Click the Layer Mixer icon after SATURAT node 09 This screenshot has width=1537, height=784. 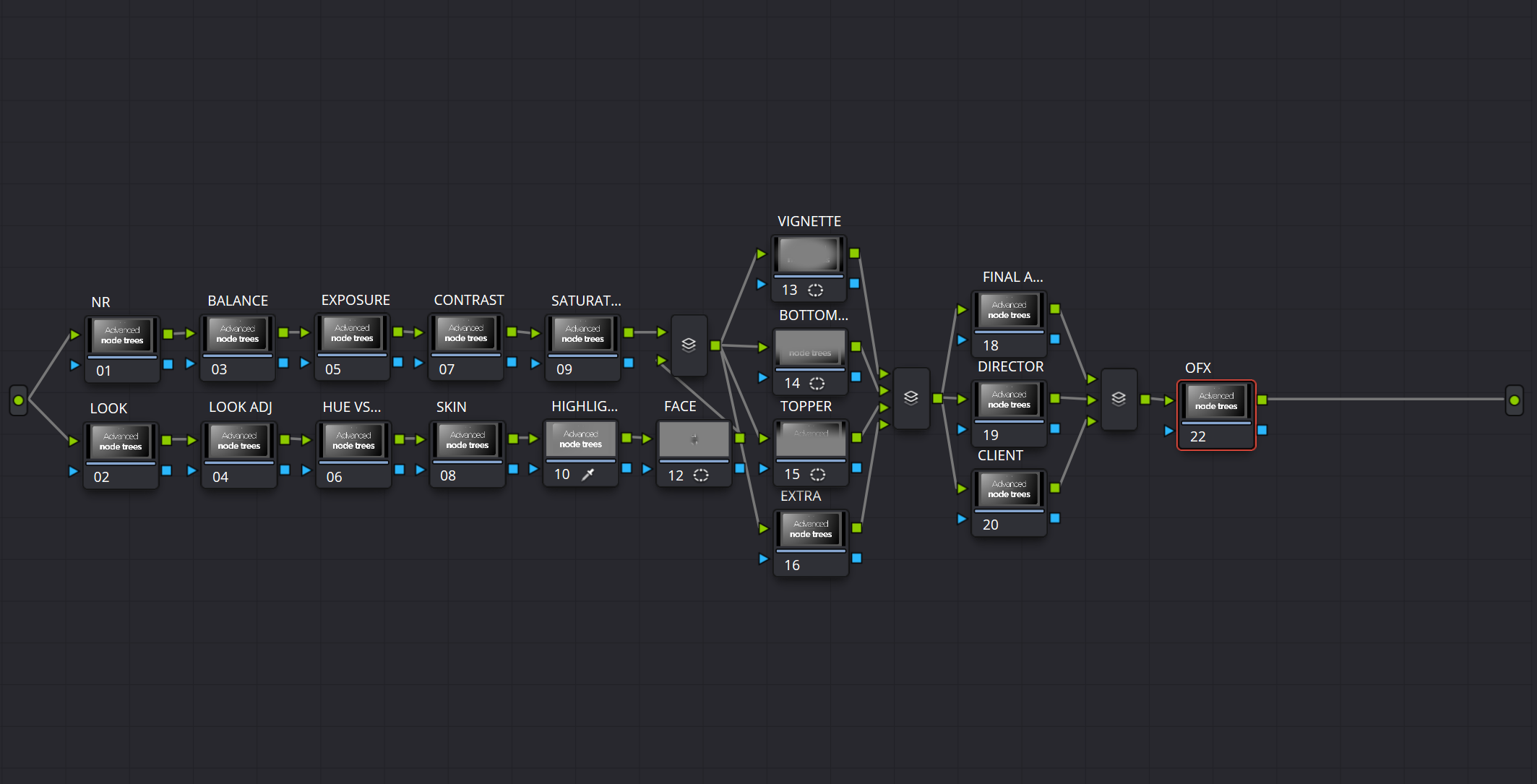point(689,345)
